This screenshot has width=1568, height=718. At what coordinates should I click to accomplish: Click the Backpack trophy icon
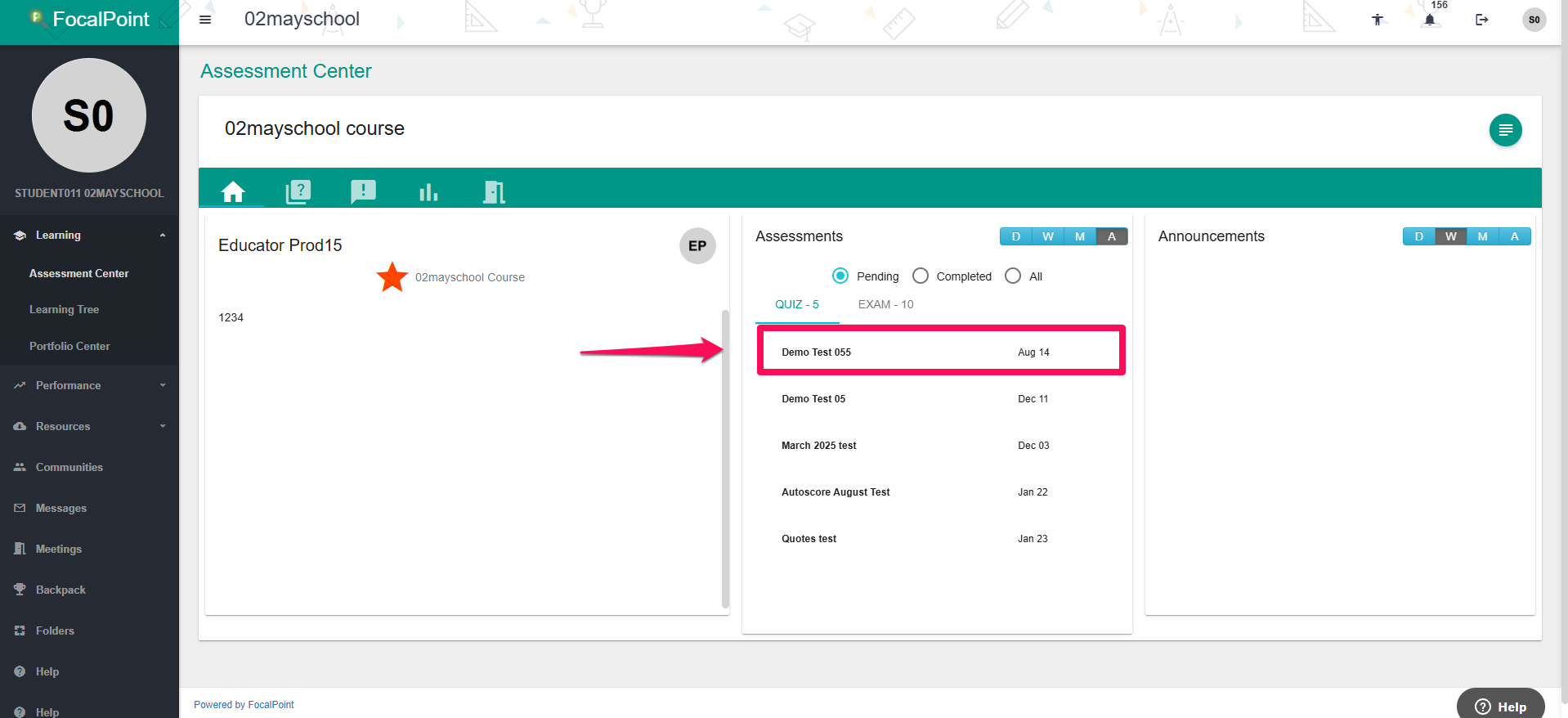(x=20, y=590)
